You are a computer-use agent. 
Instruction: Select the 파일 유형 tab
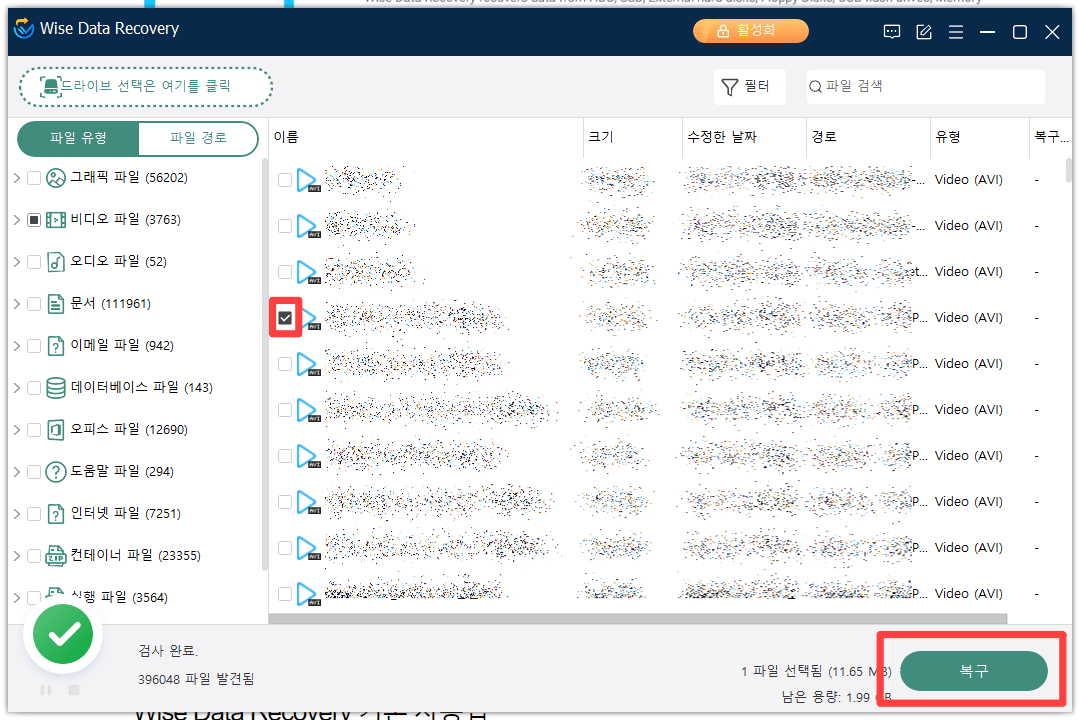78,139
